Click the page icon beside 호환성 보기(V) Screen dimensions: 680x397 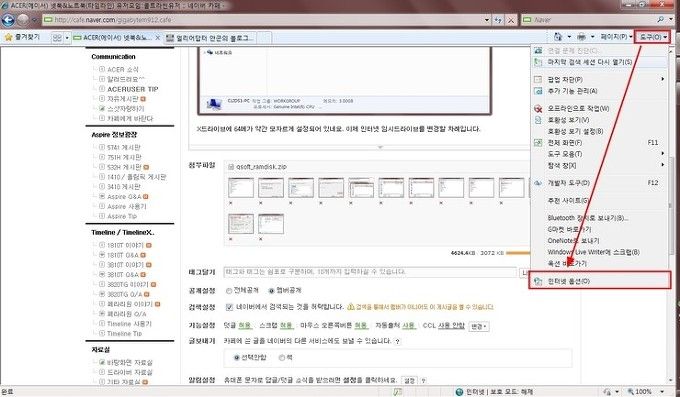click(x=538, y=120)
